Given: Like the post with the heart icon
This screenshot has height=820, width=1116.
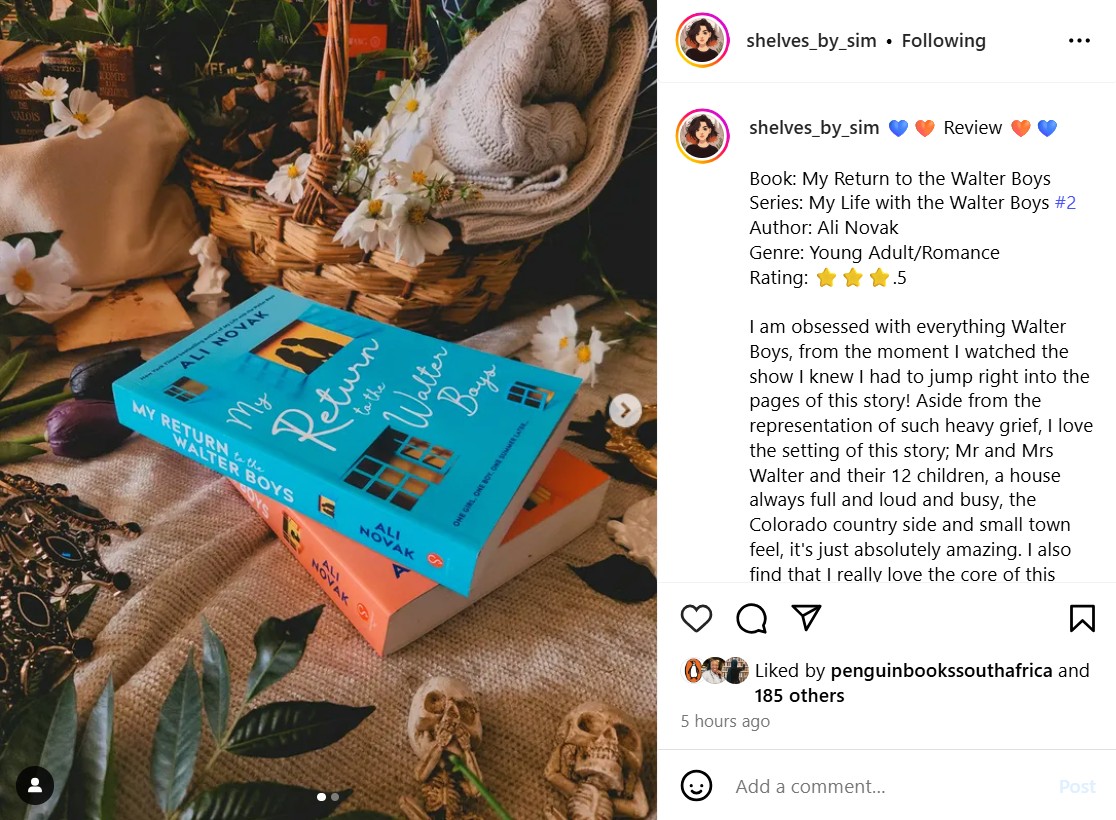Looking at the screenshot, I should (696, 618).
